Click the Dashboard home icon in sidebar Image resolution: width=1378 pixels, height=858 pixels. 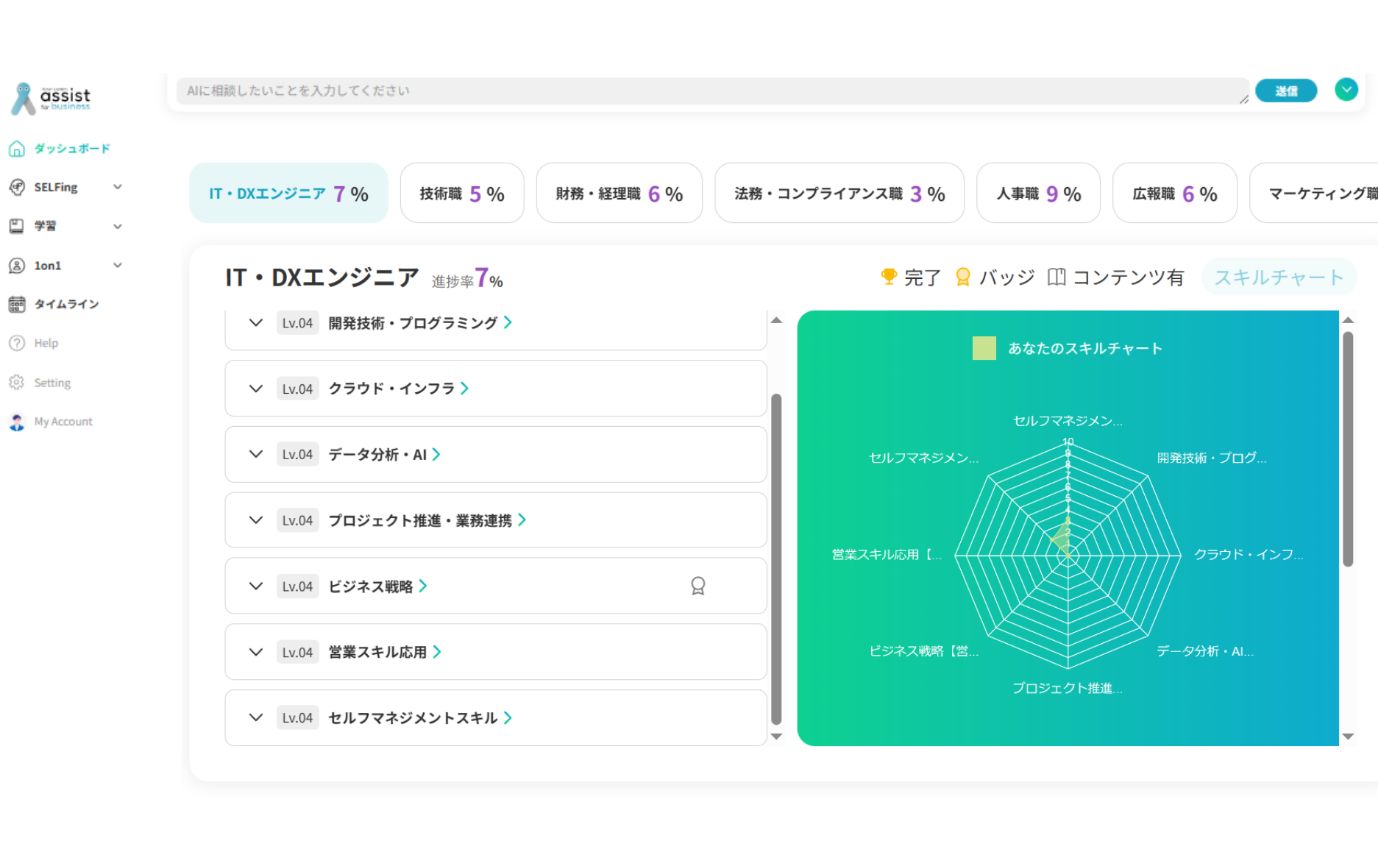16,149
